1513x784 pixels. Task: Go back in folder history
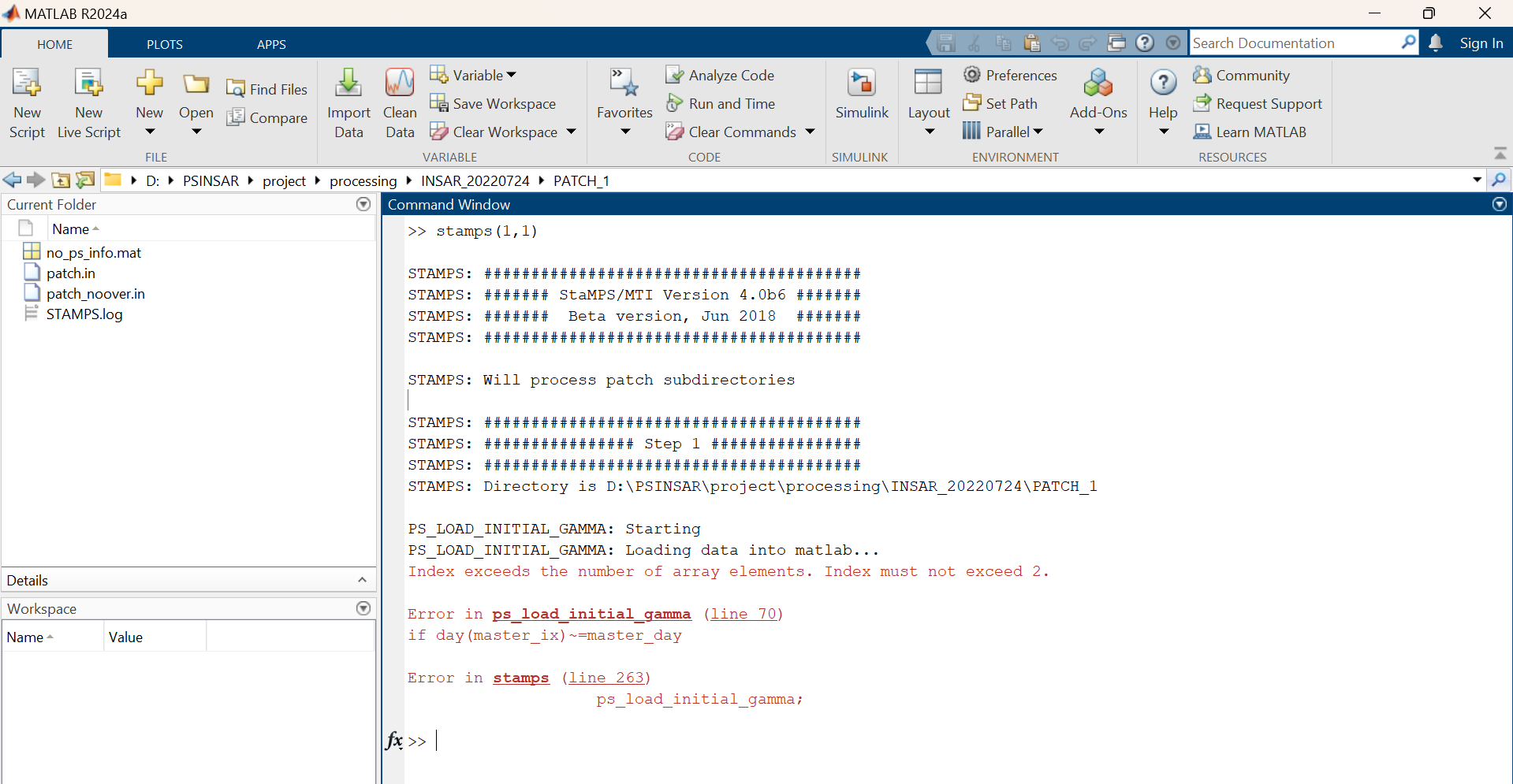tap(12, 180)
